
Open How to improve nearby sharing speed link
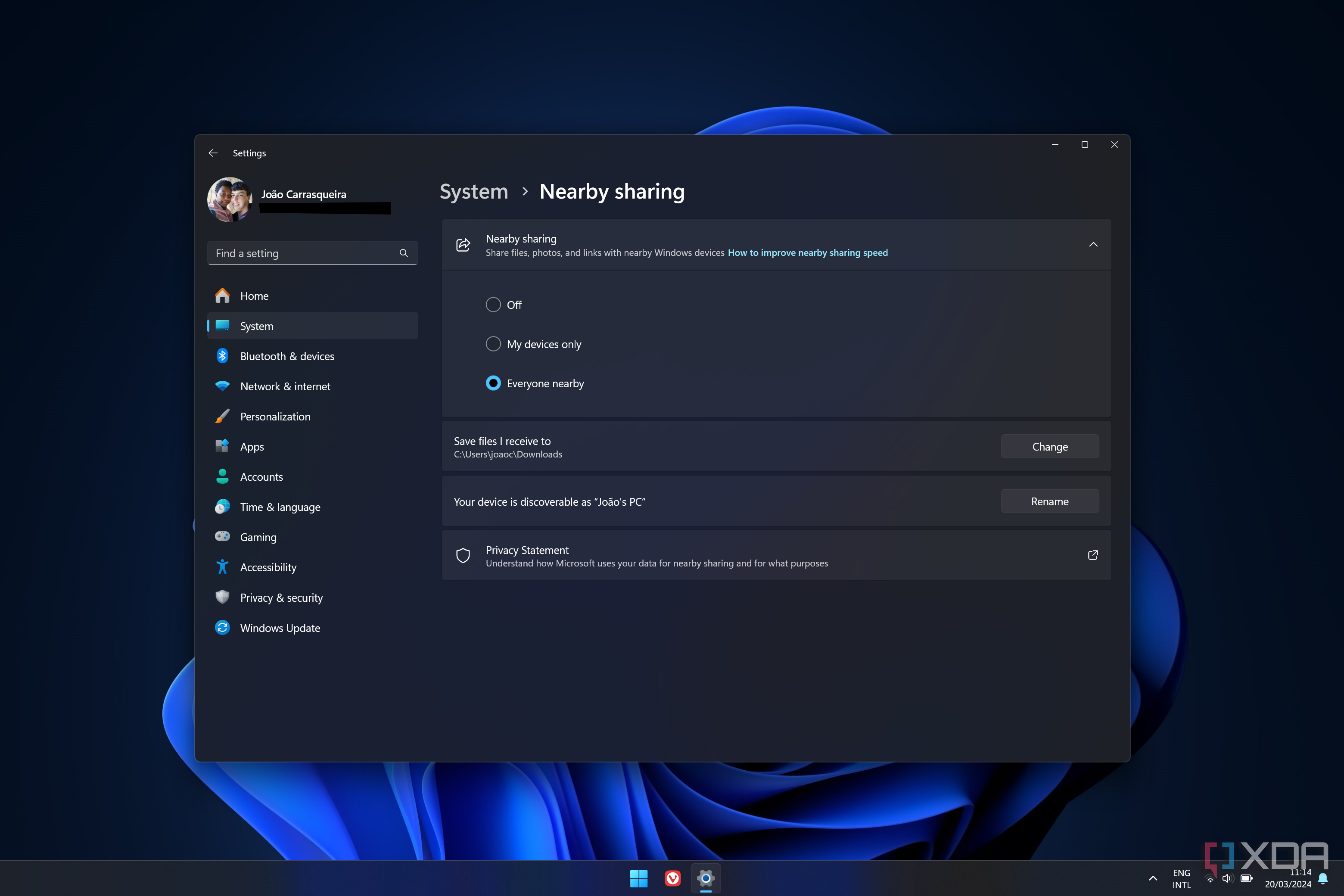(x=807, y=252)
